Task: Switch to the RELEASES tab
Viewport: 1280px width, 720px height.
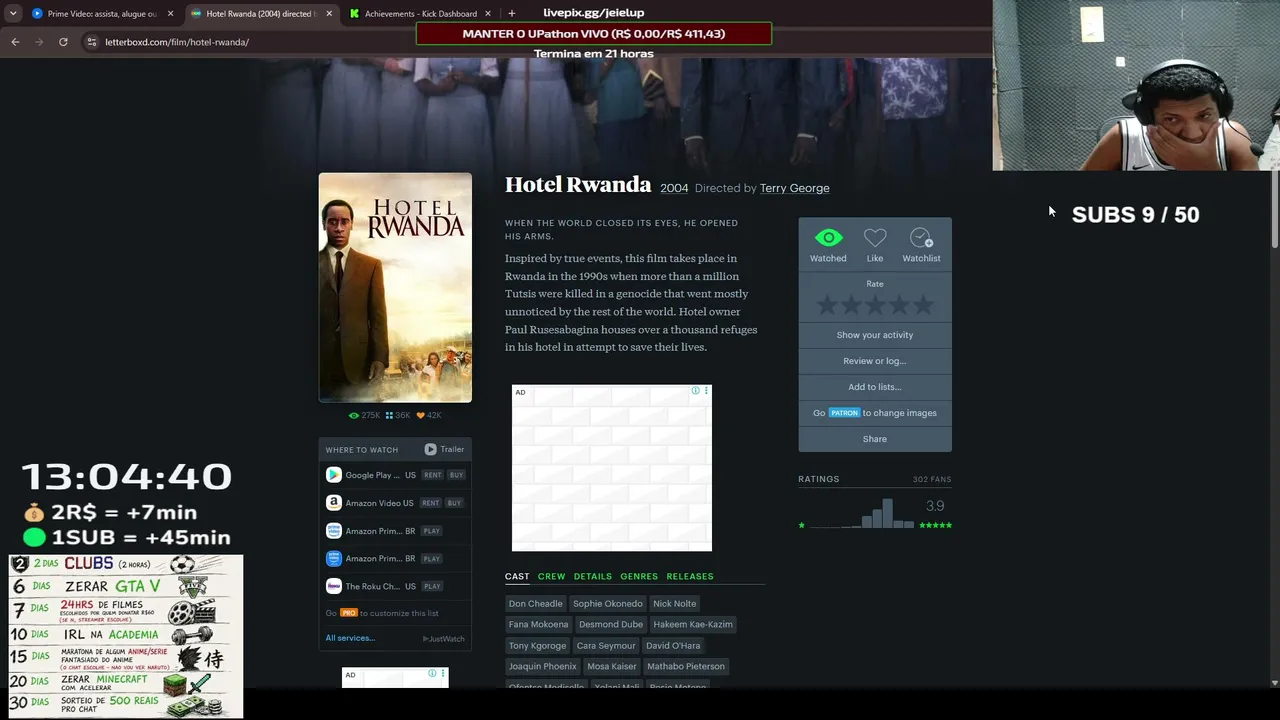Action: [x=690, y=576]
